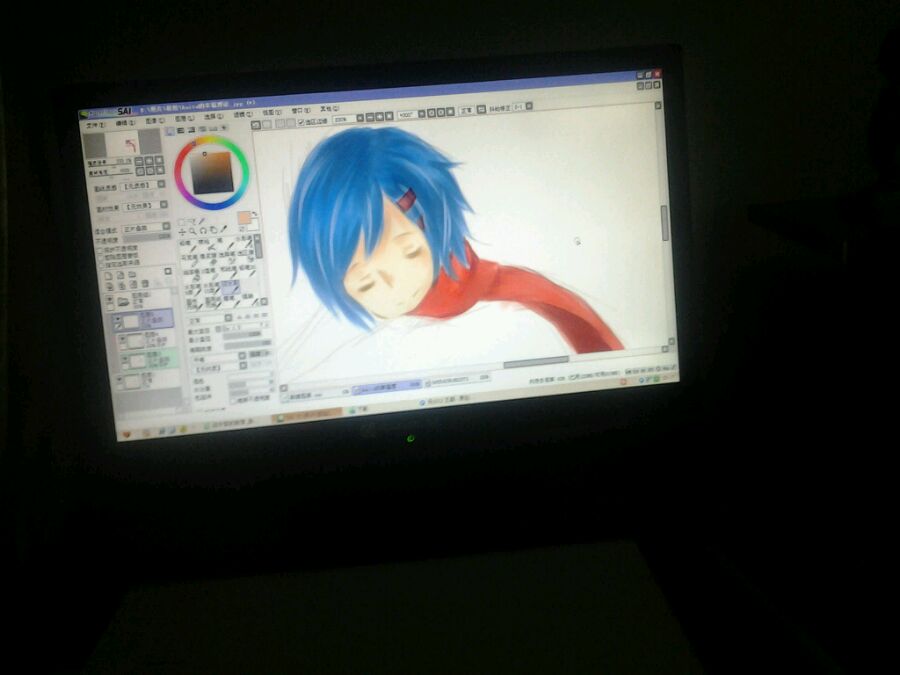
Task: Create a new linework layer
Action: (x=120, y=275)
